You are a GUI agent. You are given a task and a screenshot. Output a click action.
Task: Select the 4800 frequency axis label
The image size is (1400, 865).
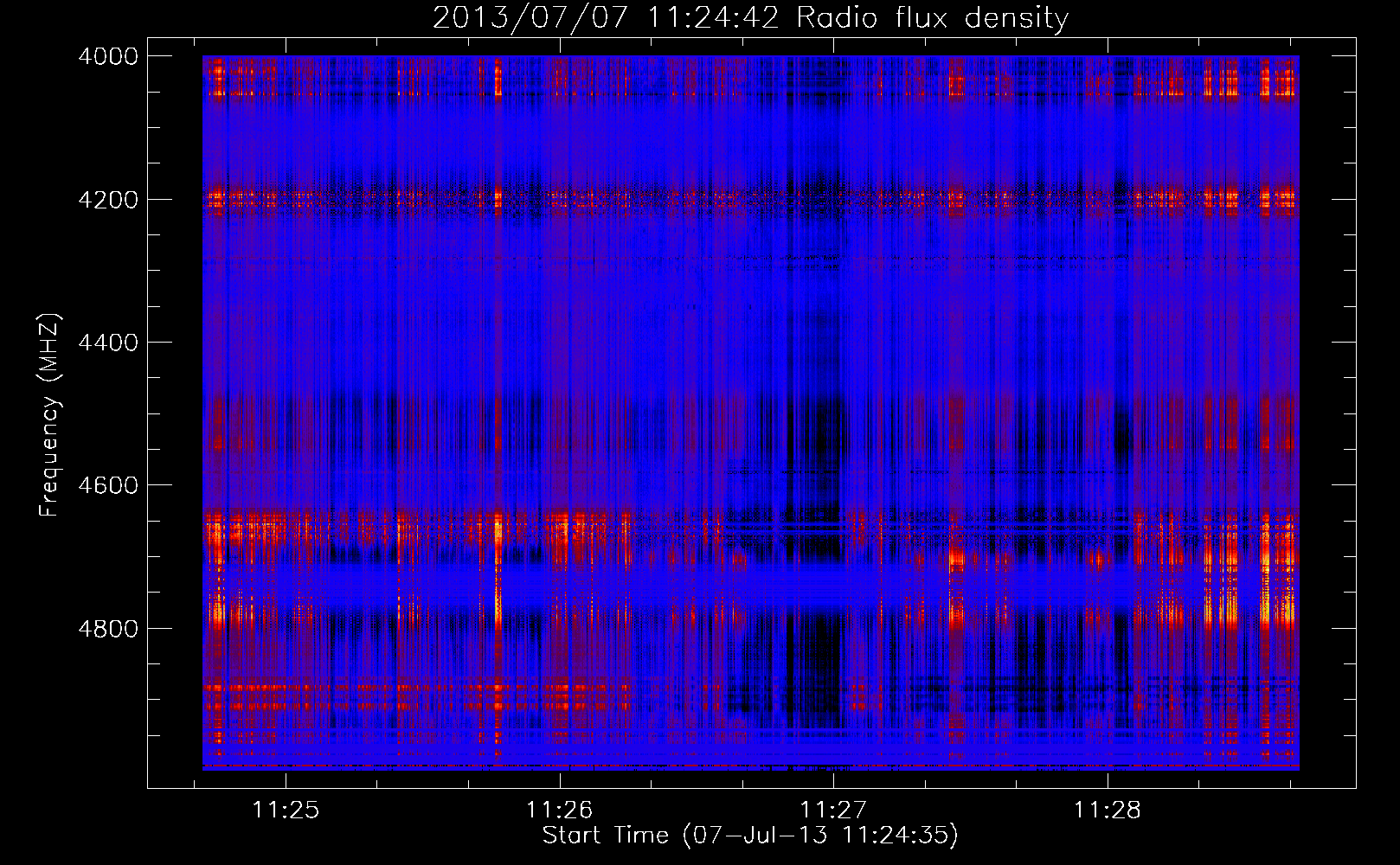click(108, 628)
